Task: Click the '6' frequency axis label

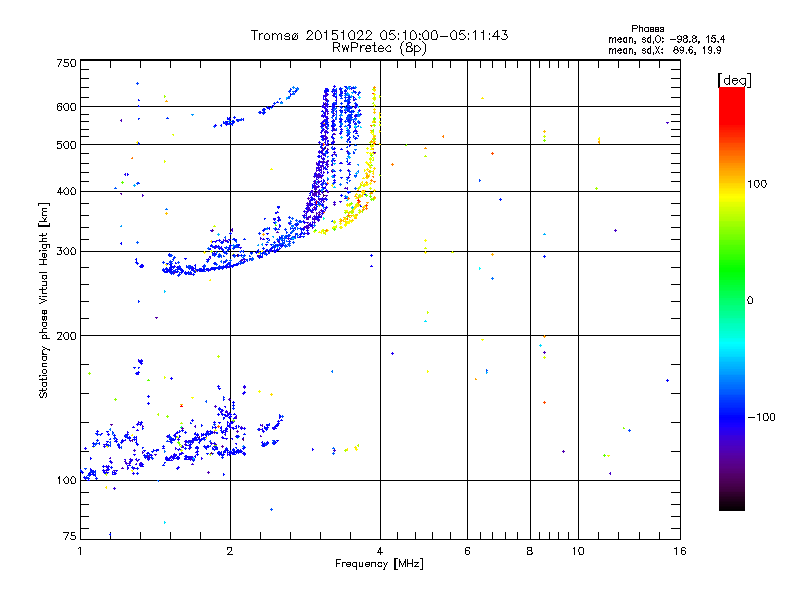Action: pos(467,551)
